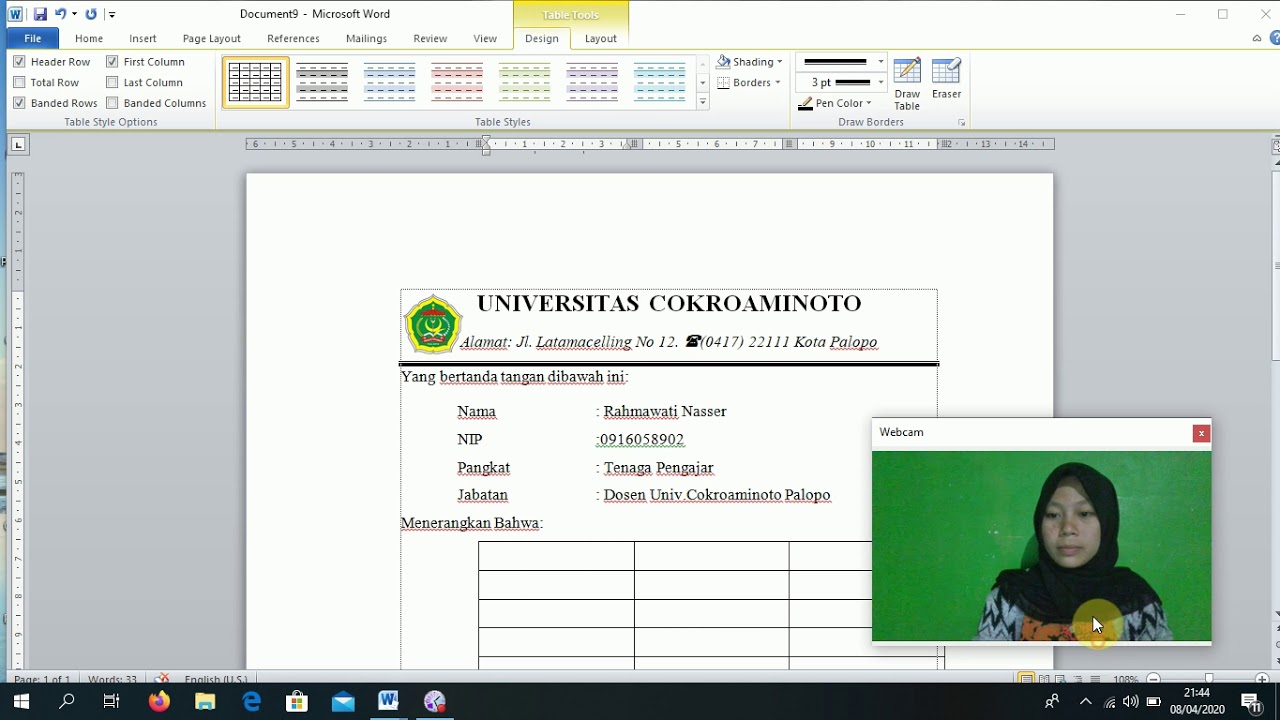Apply the plain Table Grid style
The width and height of the screenshot is (1280, 720).
click(x=256, y=82)
